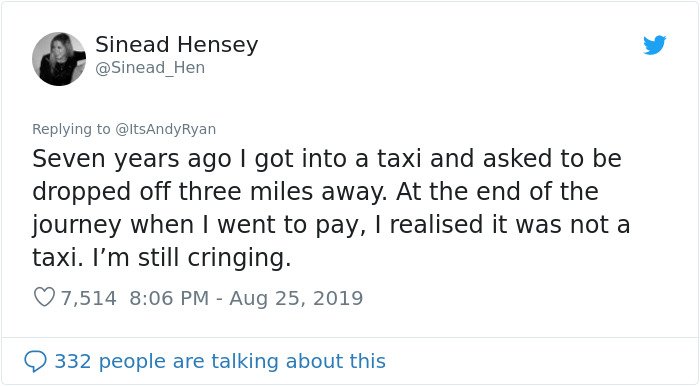
Task: Click the display name Sinead Hensey
Action: tap(177, 45)
